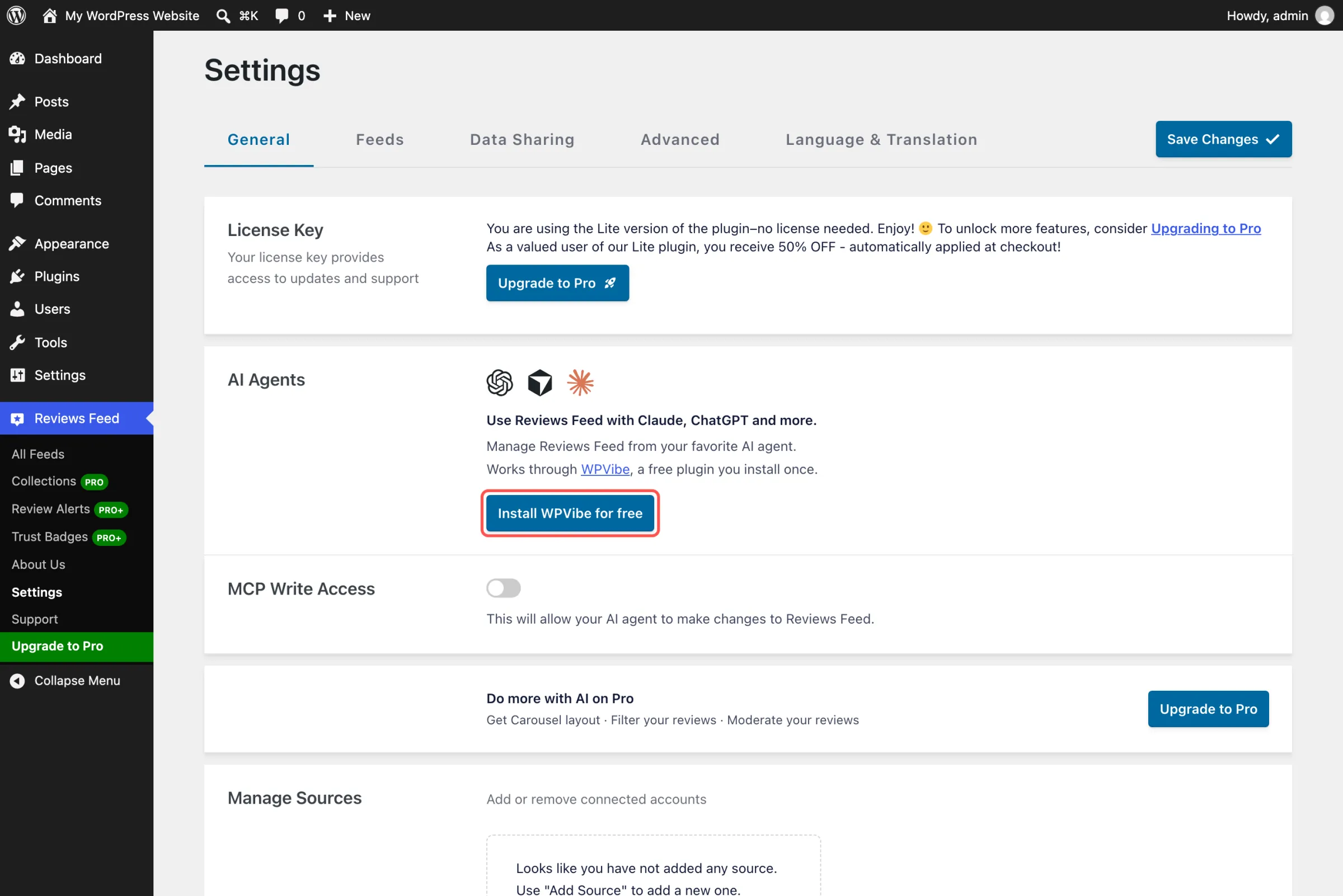Viewport: 1343px width, 896px height.
Task: Install WPVibe for free
Action: pos(570,513)
